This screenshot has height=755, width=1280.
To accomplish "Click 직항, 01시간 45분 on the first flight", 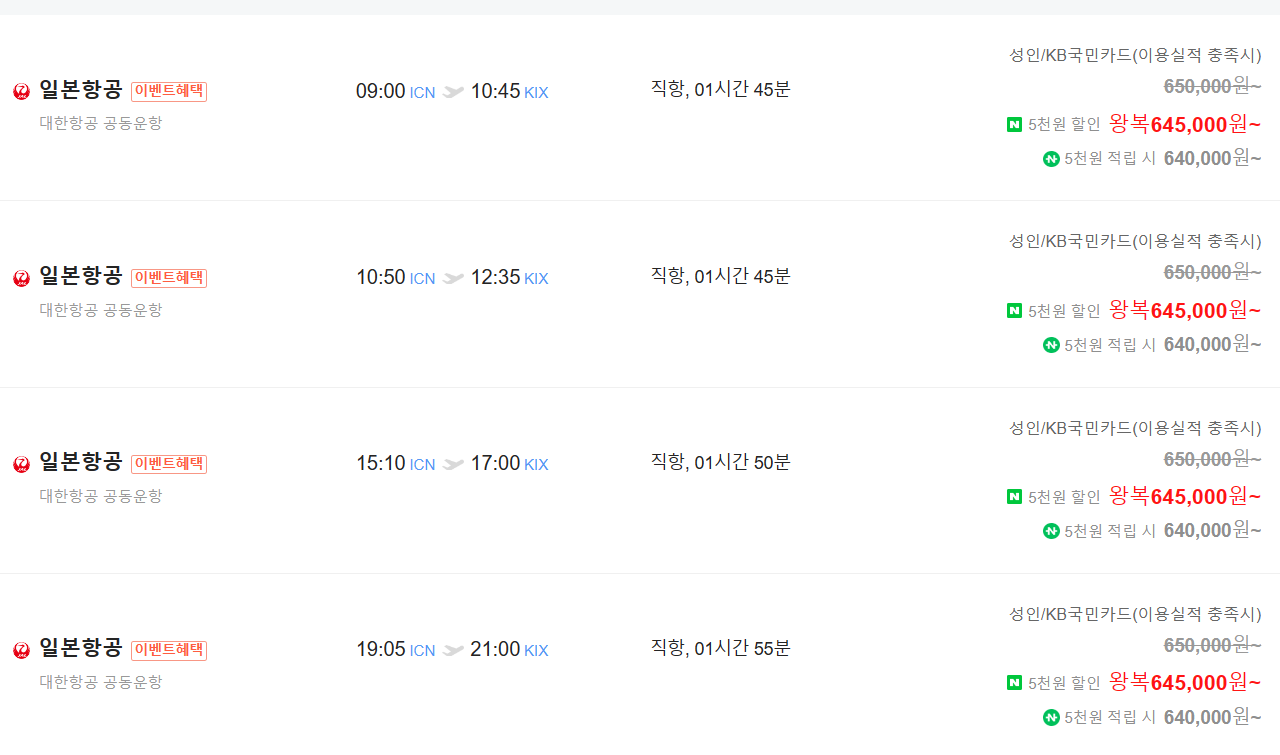I will click(721, 89).
